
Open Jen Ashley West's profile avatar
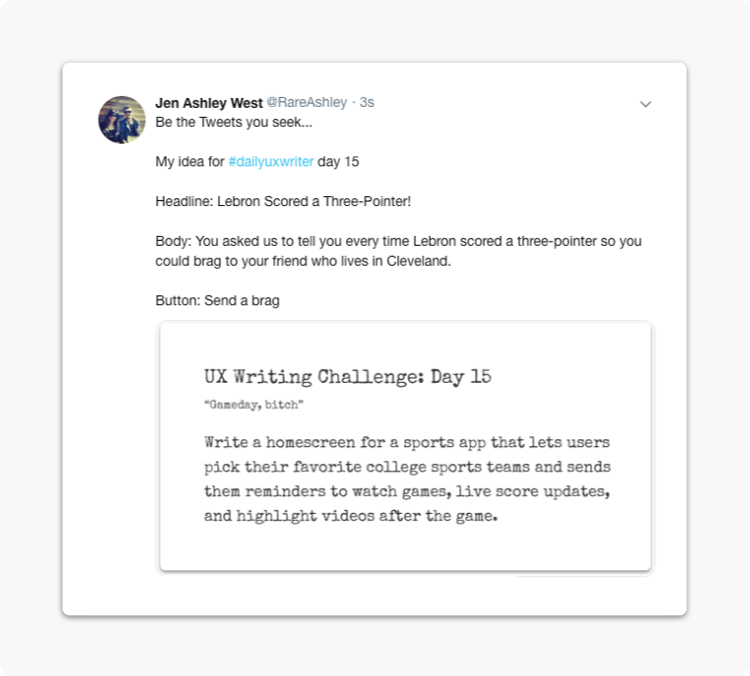point(122,120)
